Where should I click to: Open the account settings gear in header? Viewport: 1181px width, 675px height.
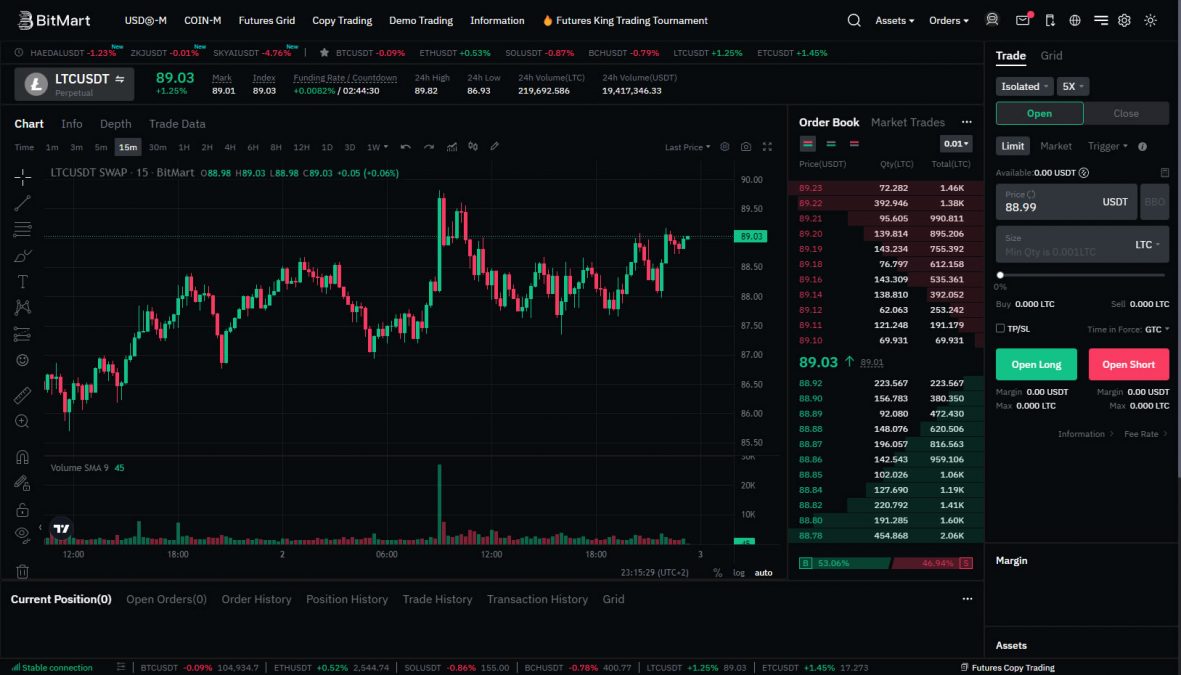(x=1124, y=20)
